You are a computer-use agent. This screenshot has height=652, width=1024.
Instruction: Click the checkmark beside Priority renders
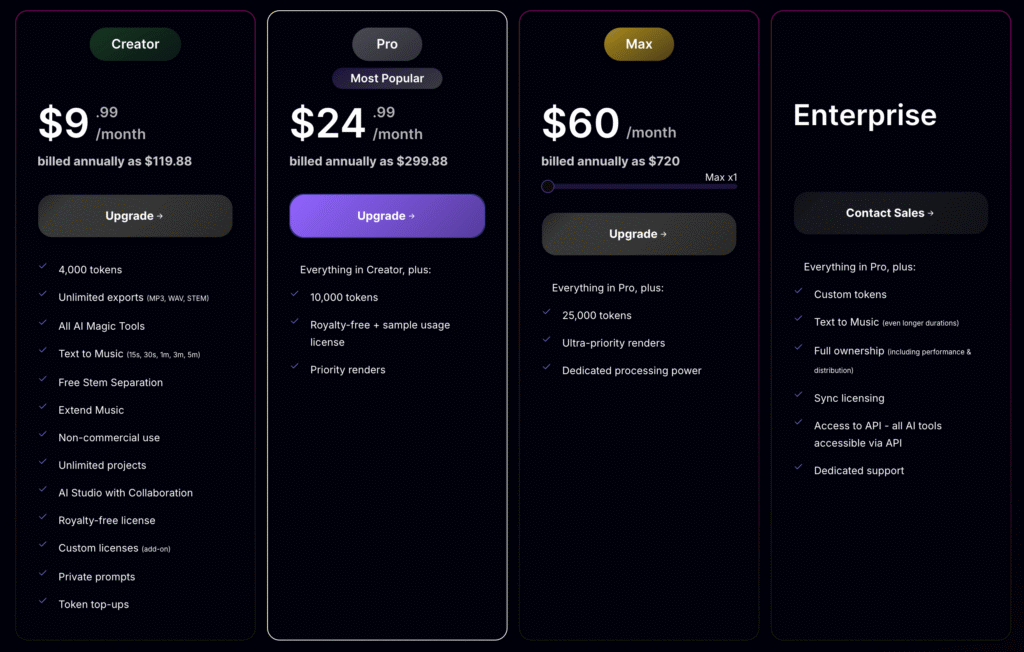pos(295,366)
